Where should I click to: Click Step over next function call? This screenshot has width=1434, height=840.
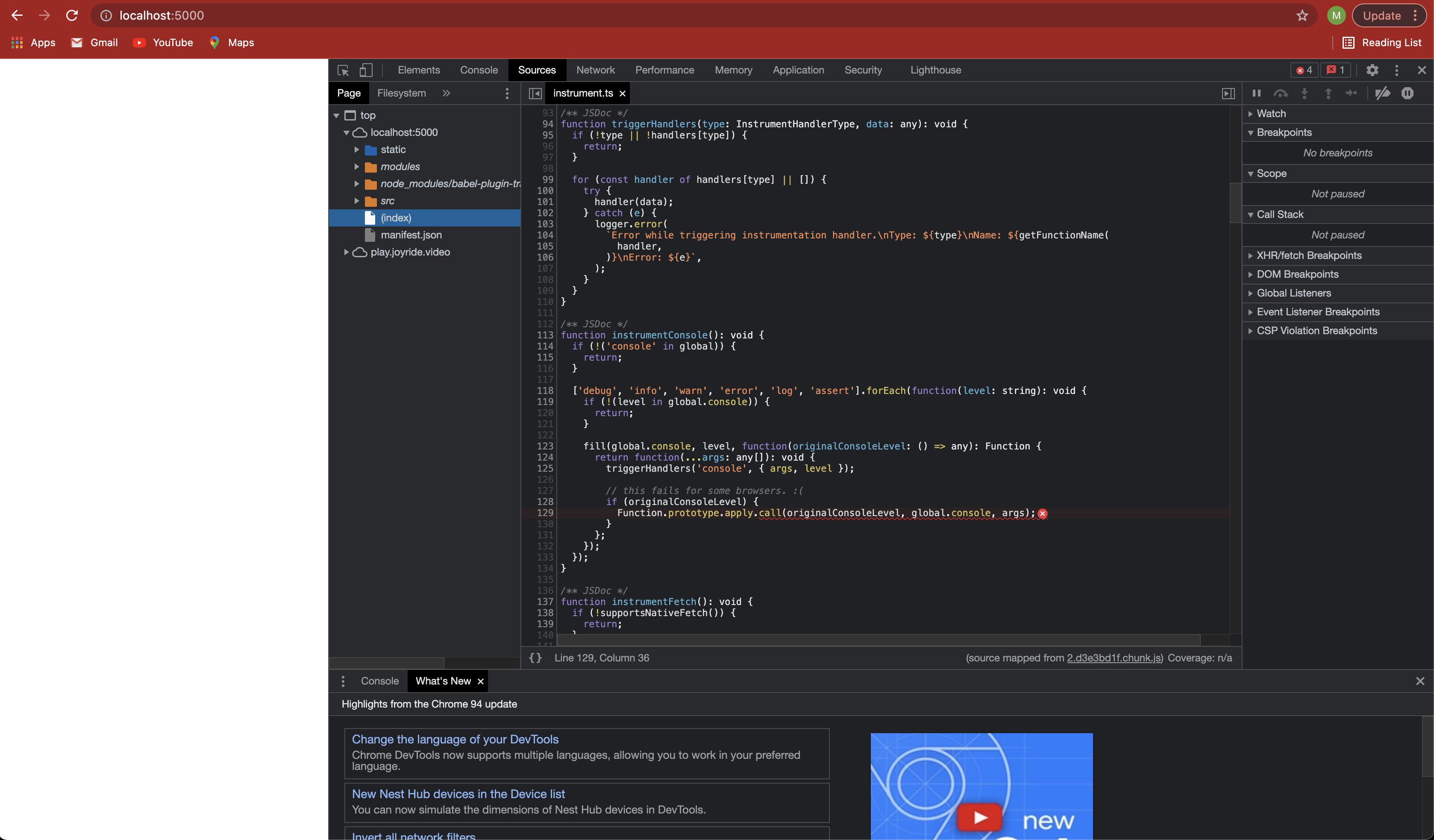click(x=1280, y=93)
